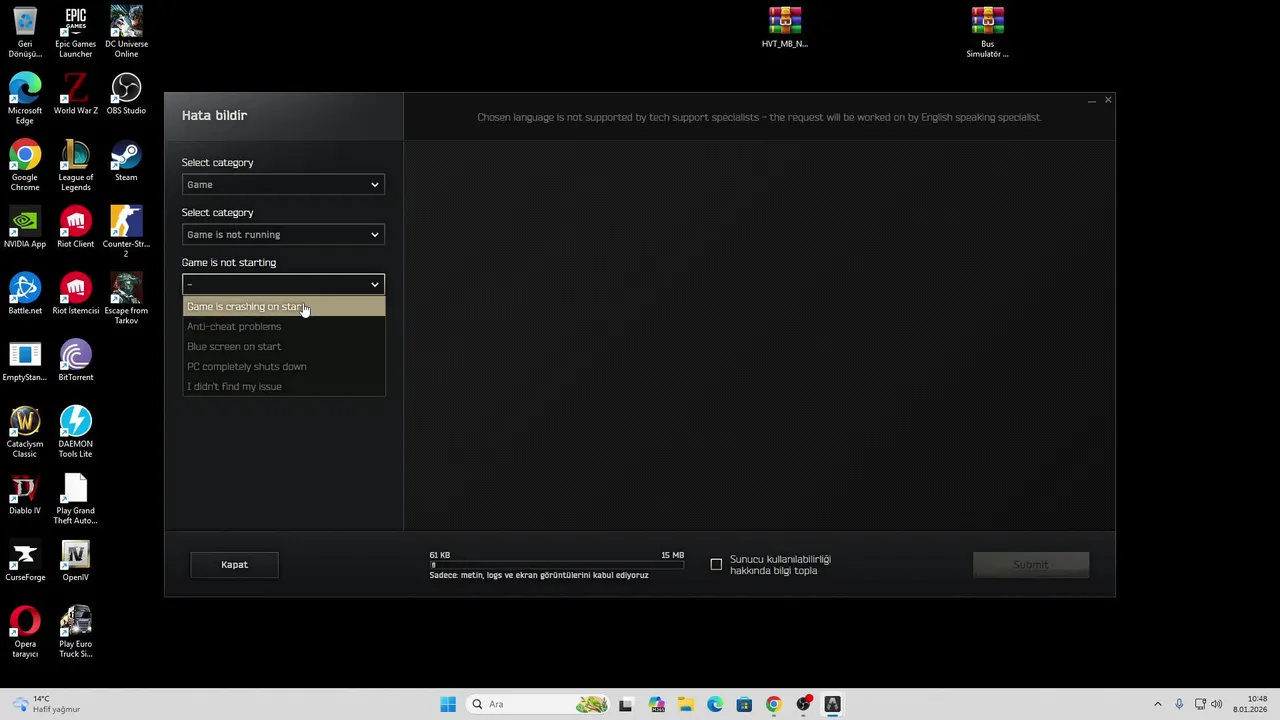The height and width of the screenshot is (720, 1280).
Task: Select the BitTorrent desktop icon
Action: (x=75, y=361)
